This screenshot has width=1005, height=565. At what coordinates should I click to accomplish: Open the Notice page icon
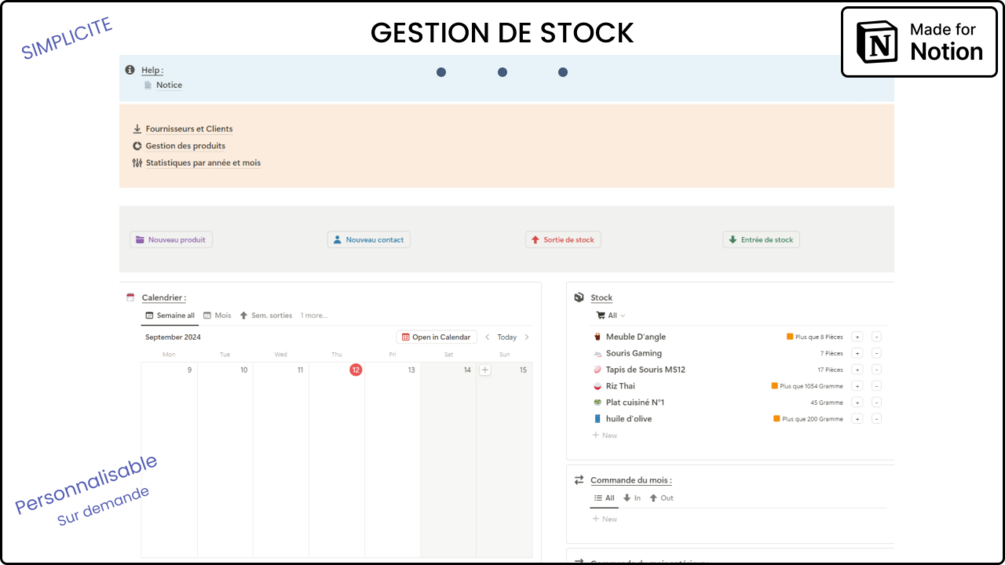(x=148, y=85)
